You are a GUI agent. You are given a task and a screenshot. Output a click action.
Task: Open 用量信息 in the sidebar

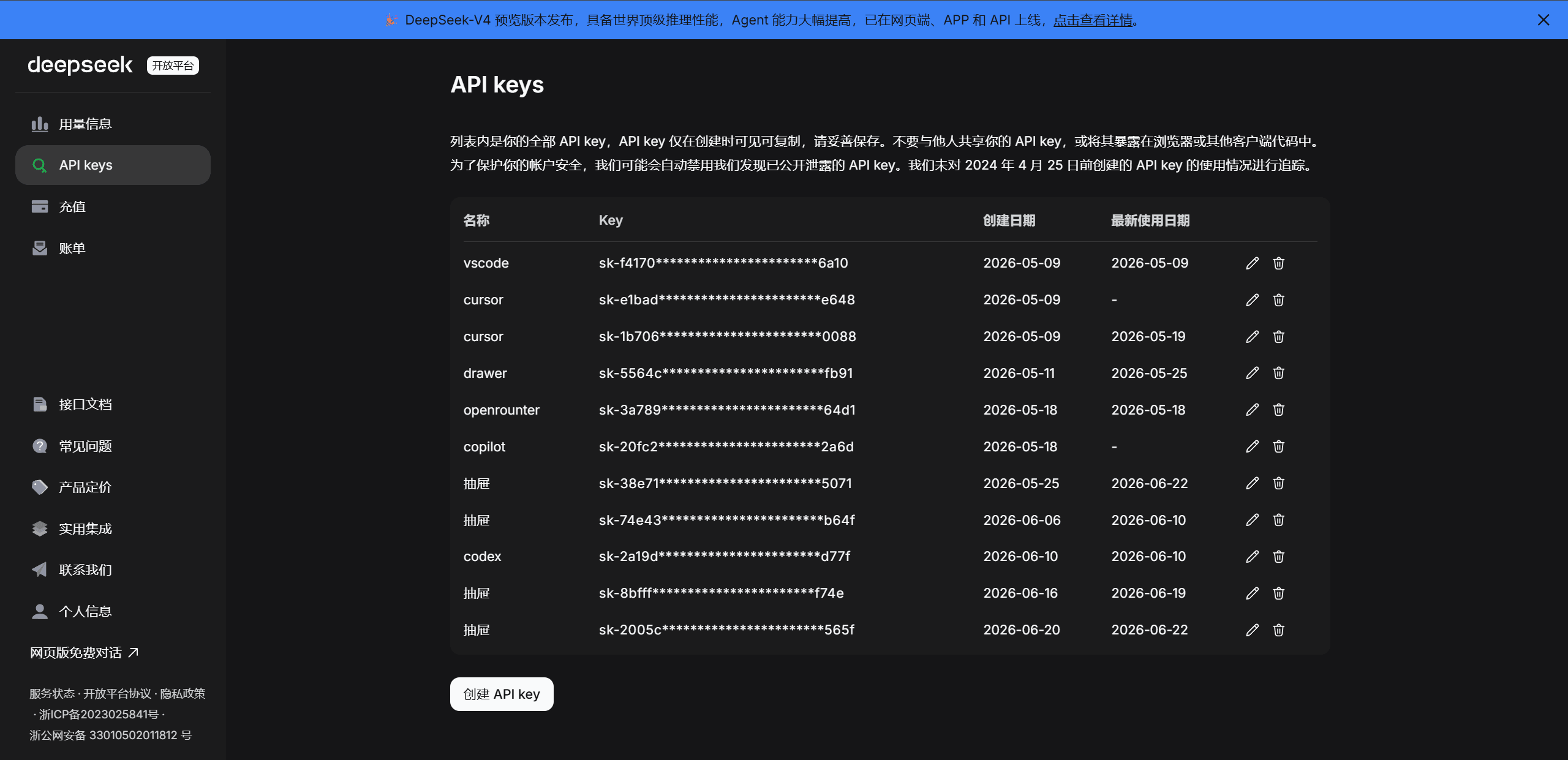(x=113, y=124)
